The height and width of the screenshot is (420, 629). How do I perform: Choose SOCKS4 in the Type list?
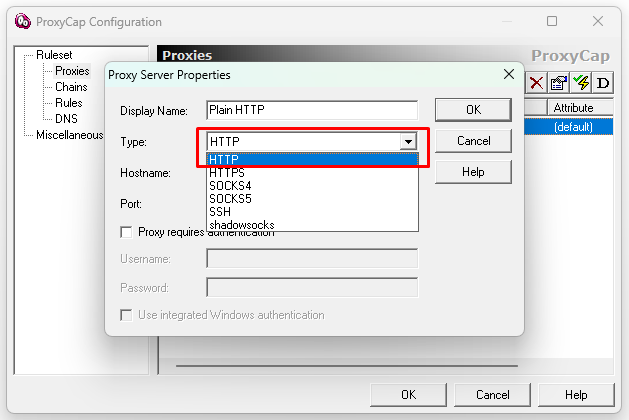(x=312, y=186)
